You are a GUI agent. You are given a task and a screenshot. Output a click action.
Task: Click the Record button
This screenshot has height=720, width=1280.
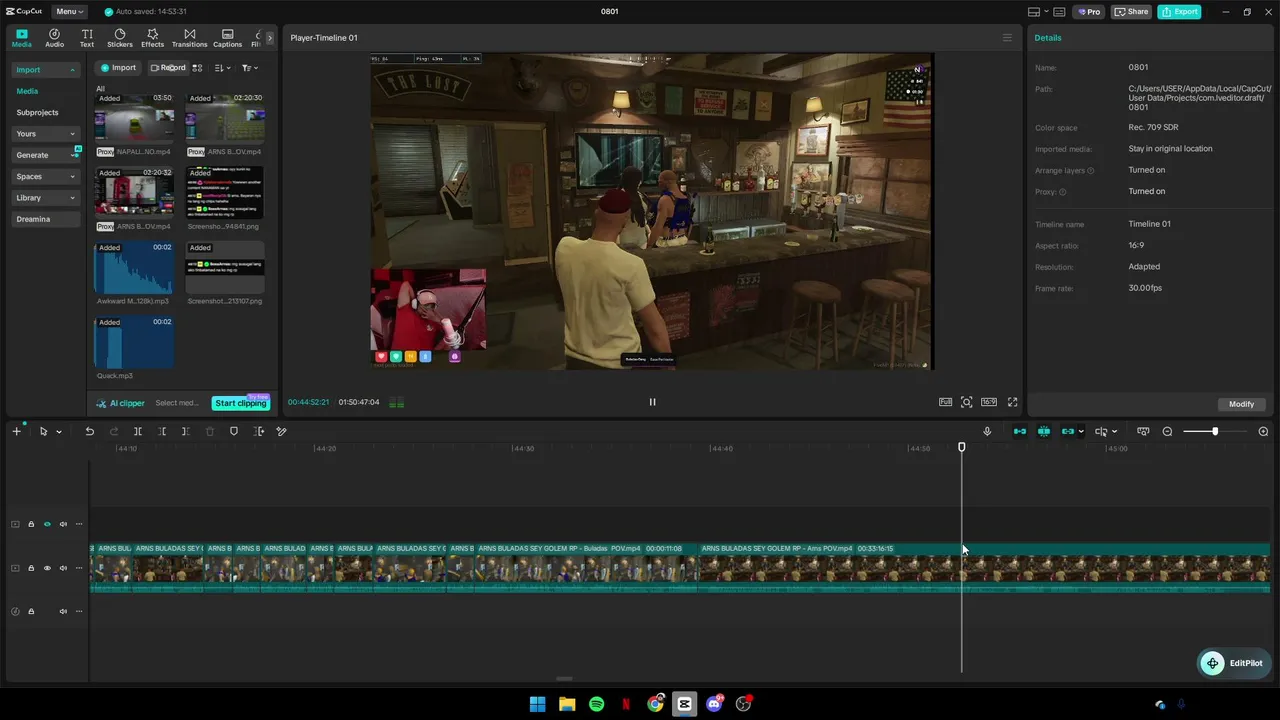[168, 68]
